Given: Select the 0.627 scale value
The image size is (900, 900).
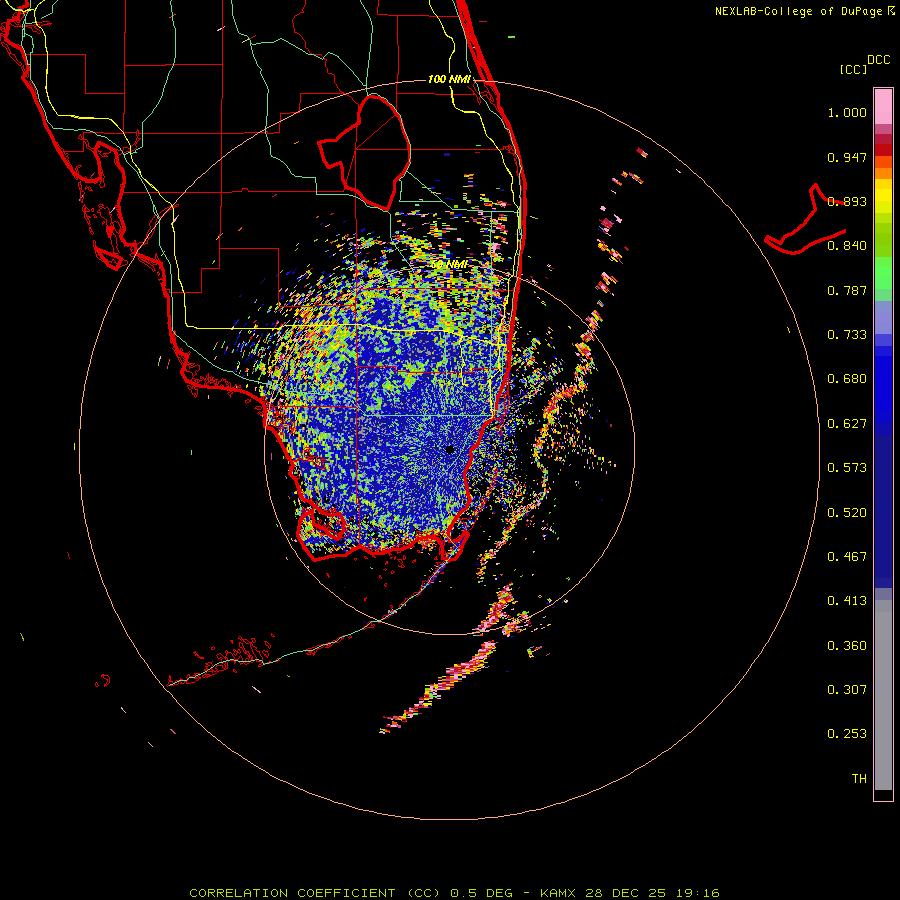Looking at the screenshot, I should (x=847, y=424).
